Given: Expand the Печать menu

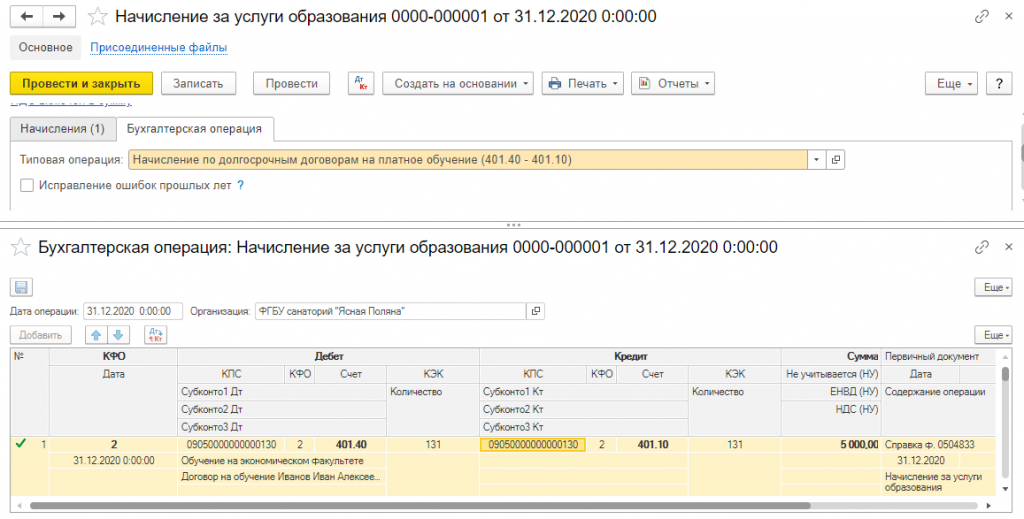Looking at the screenshot, I should tap(583, 83).
